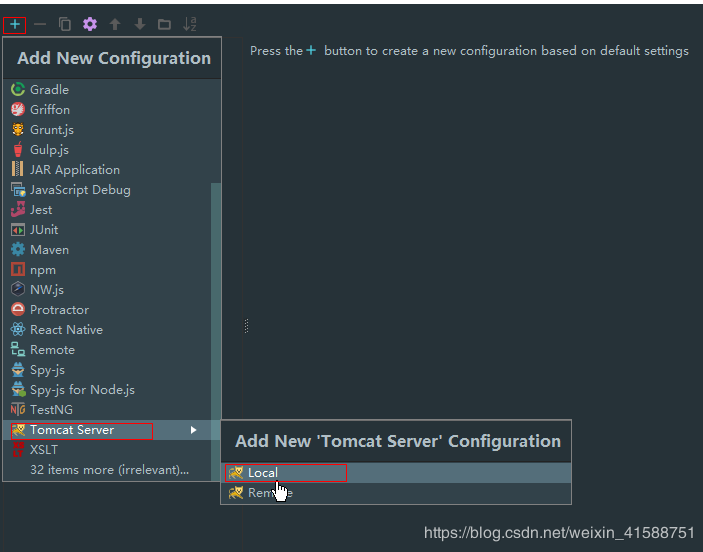Click the Create New Folder icon
This screenshot has height=552, width=703.
[x=165, y=24]
